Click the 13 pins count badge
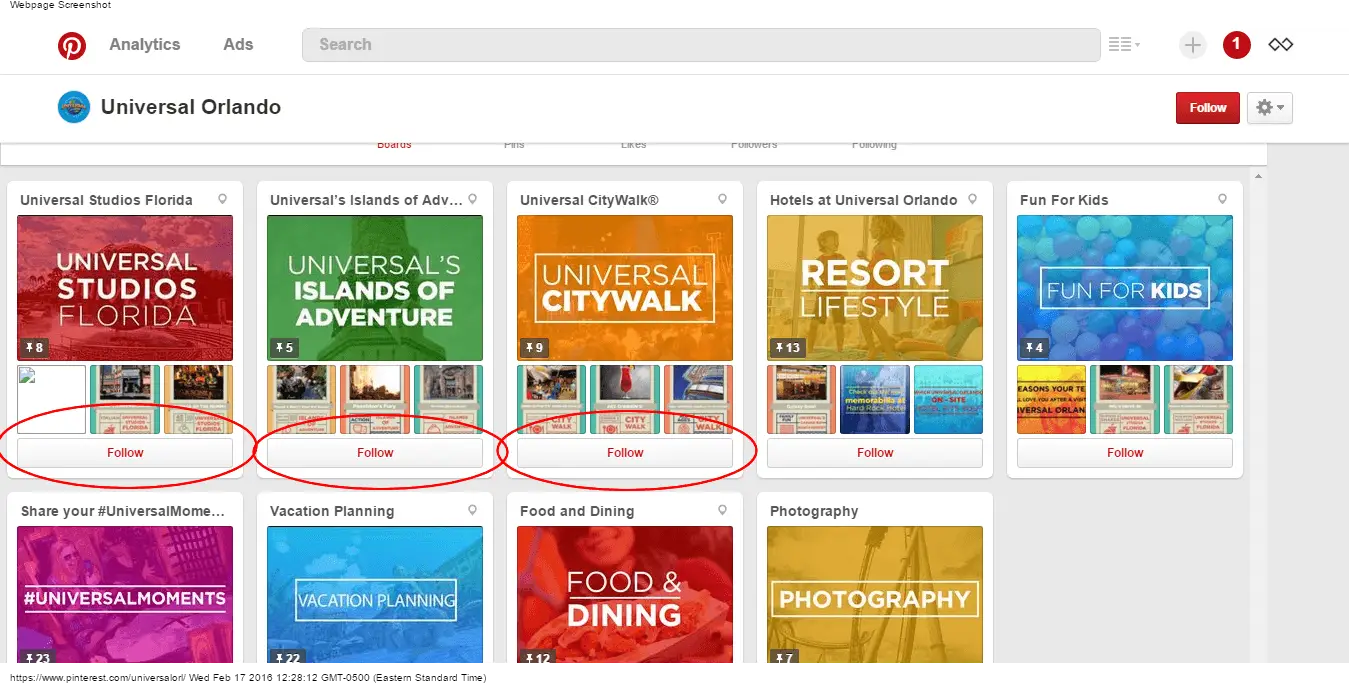Screen dimensions: 1349x683 pyautogui.click(x=789, y=348)
